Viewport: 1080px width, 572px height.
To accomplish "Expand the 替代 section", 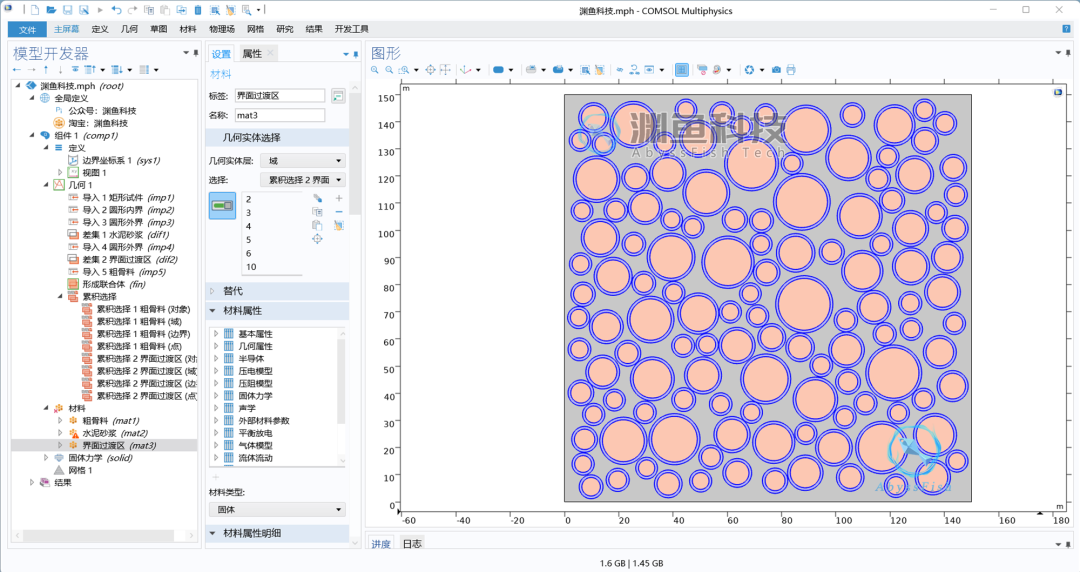I will point(278,291).
